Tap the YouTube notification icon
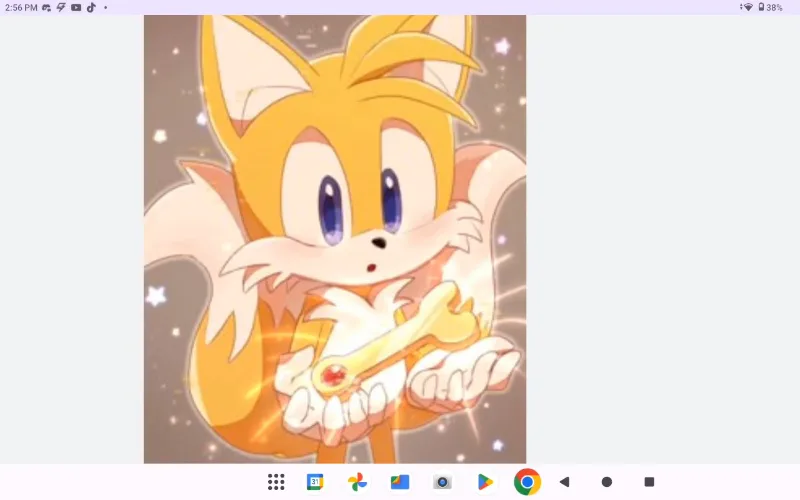This screenshot has width=800, height=500. (x=76, y=7)
